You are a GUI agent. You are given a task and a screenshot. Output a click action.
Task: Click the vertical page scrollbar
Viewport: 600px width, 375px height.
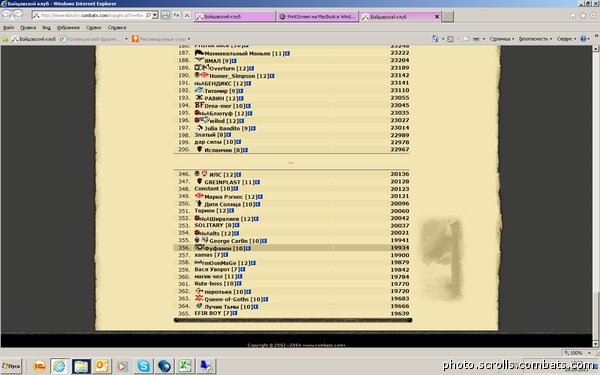(595, 196)
